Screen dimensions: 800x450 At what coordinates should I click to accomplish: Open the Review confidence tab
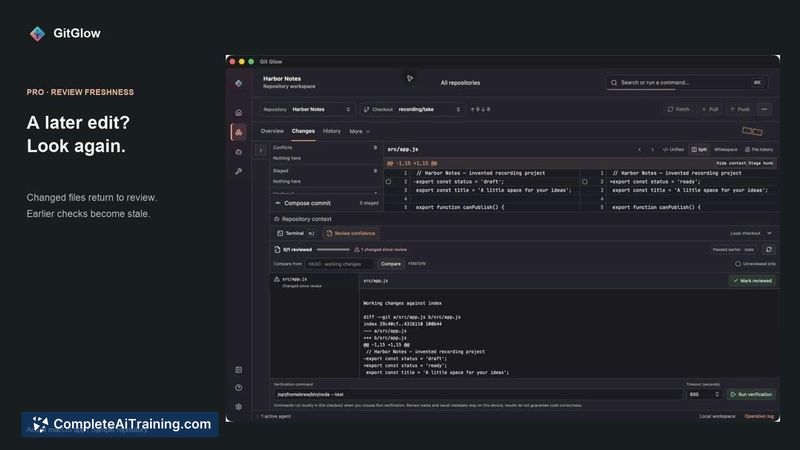click(x=351, y=233)
